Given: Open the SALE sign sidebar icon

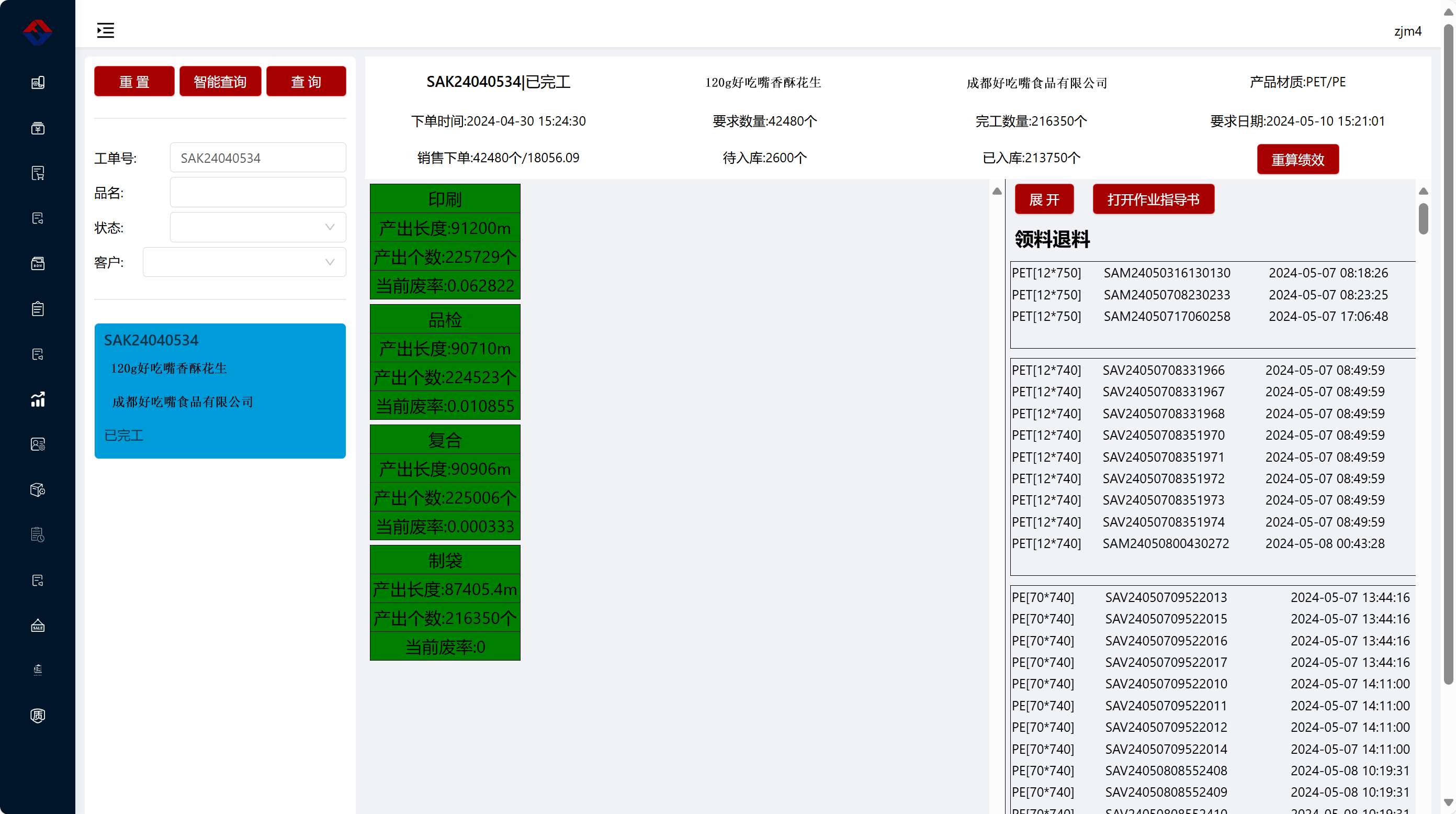Looking at the screenshot, I should click(38, 626).
